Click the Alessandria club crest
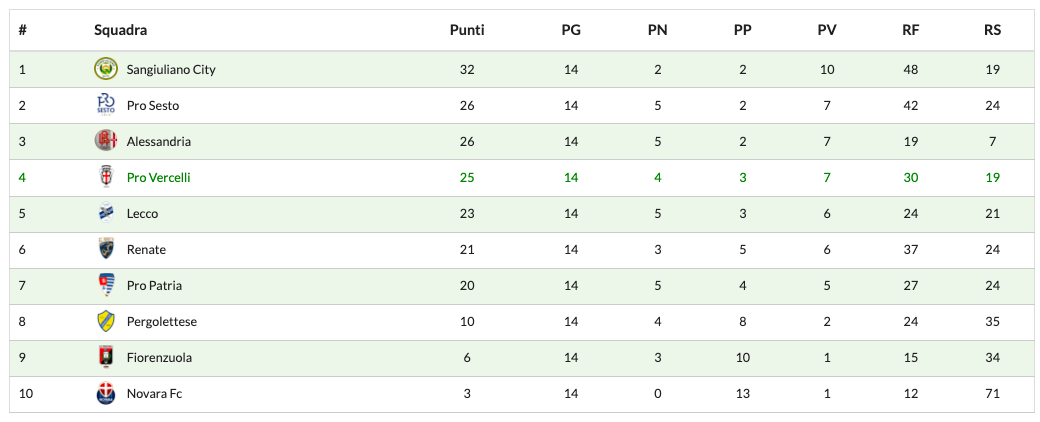 tap(106, 141)
